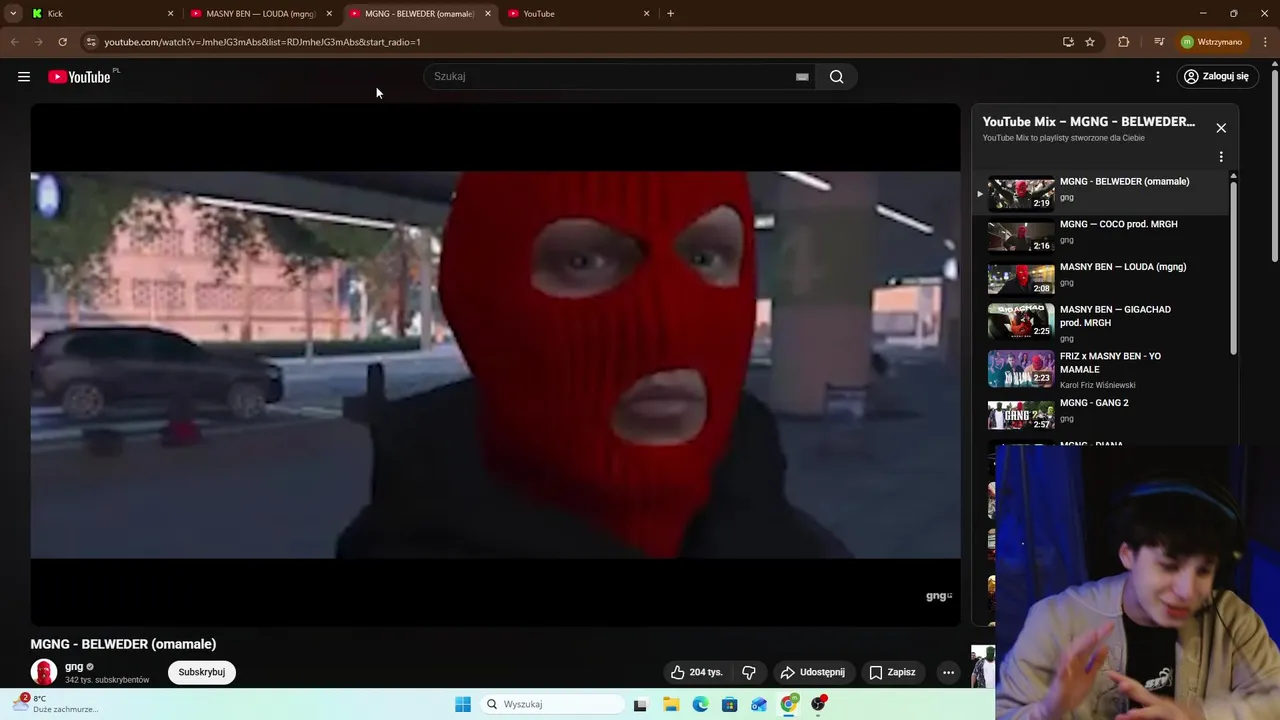The image size is (1280, 720).
Task: Dislike the video with thumbs-down icon
Action: [748, 672]
